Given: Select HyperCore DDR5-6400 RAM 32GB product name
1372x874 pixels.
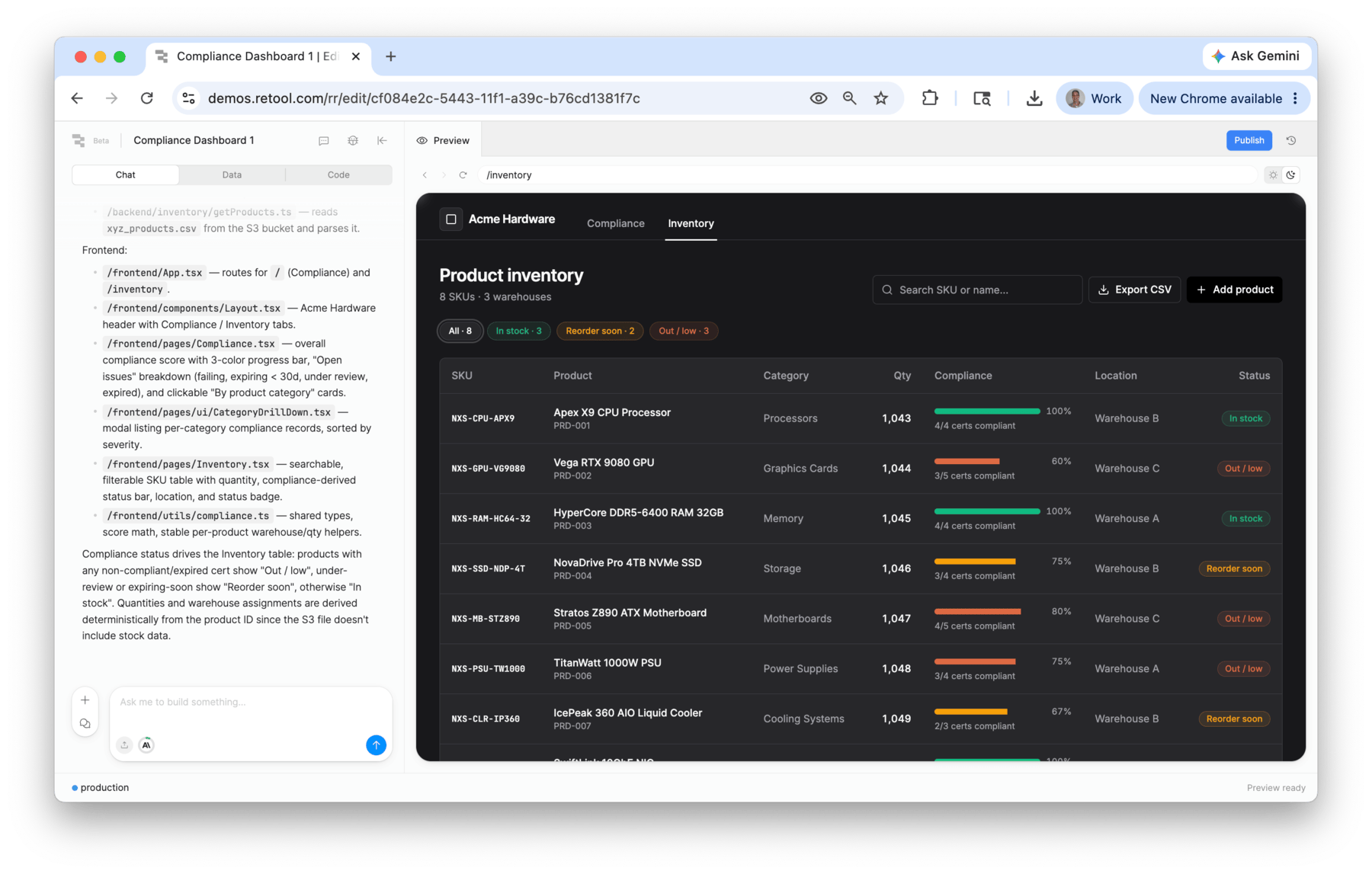Looking at the screenshot, I should click(638, 513).
